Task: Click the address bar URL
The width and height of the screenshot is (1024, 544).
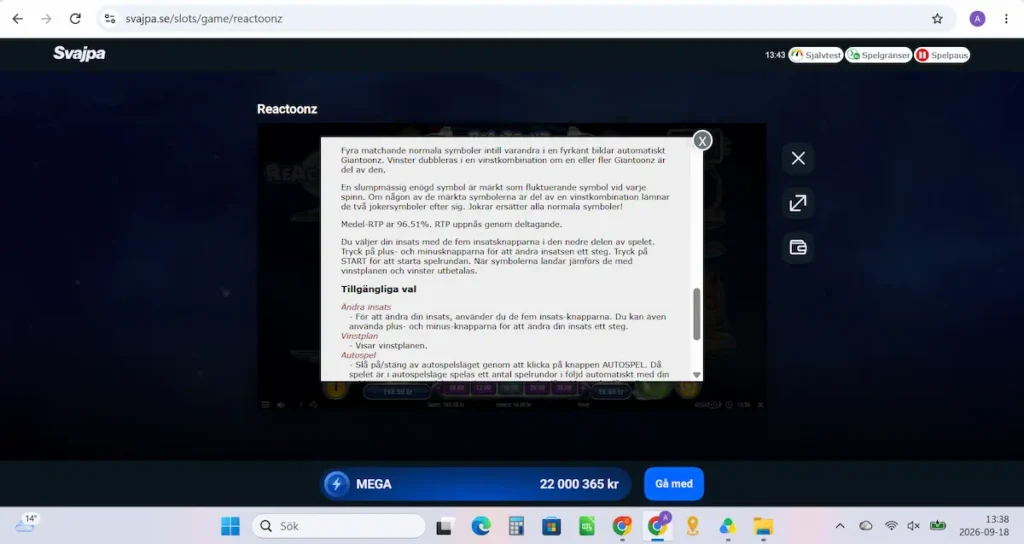Action: [204, 19]
